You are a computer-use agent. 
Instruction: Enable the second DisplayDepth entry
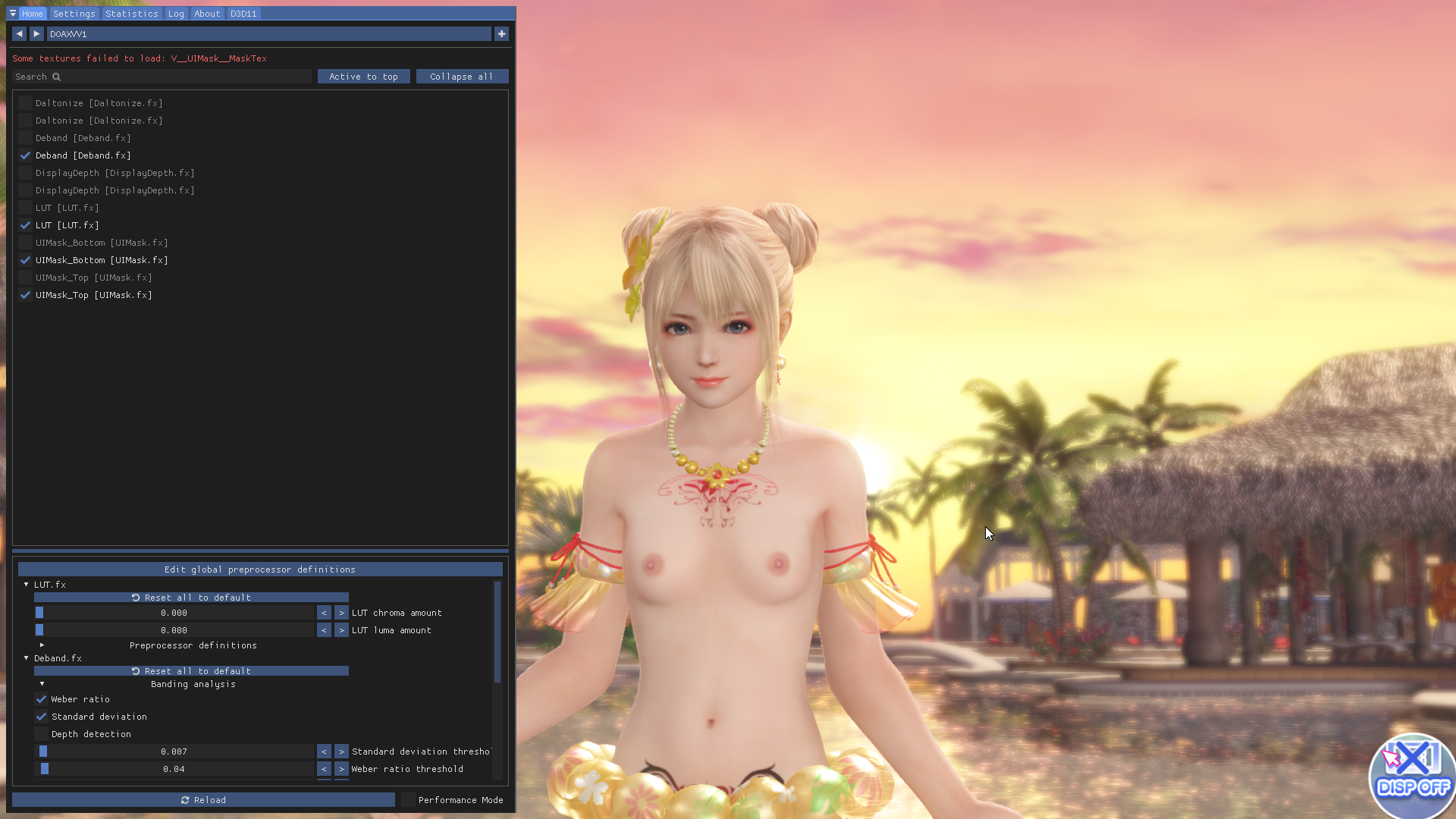[25, 190]
